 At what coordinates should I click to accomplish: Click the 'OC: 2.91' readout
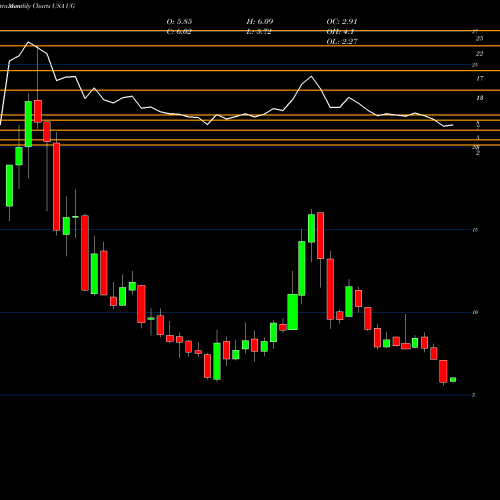(x=342, y=22)
